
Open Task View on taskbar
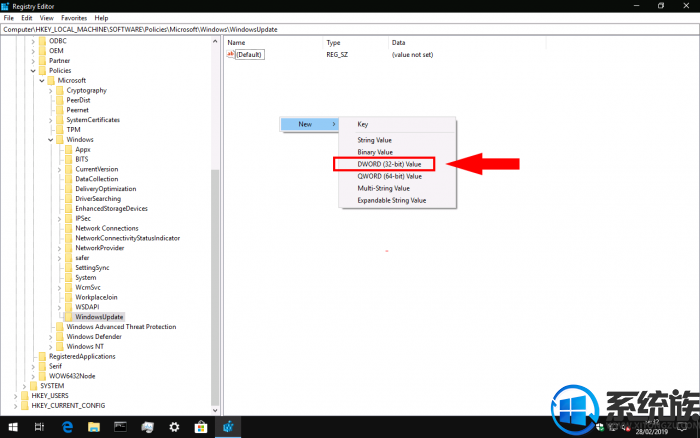click(39, 427)
